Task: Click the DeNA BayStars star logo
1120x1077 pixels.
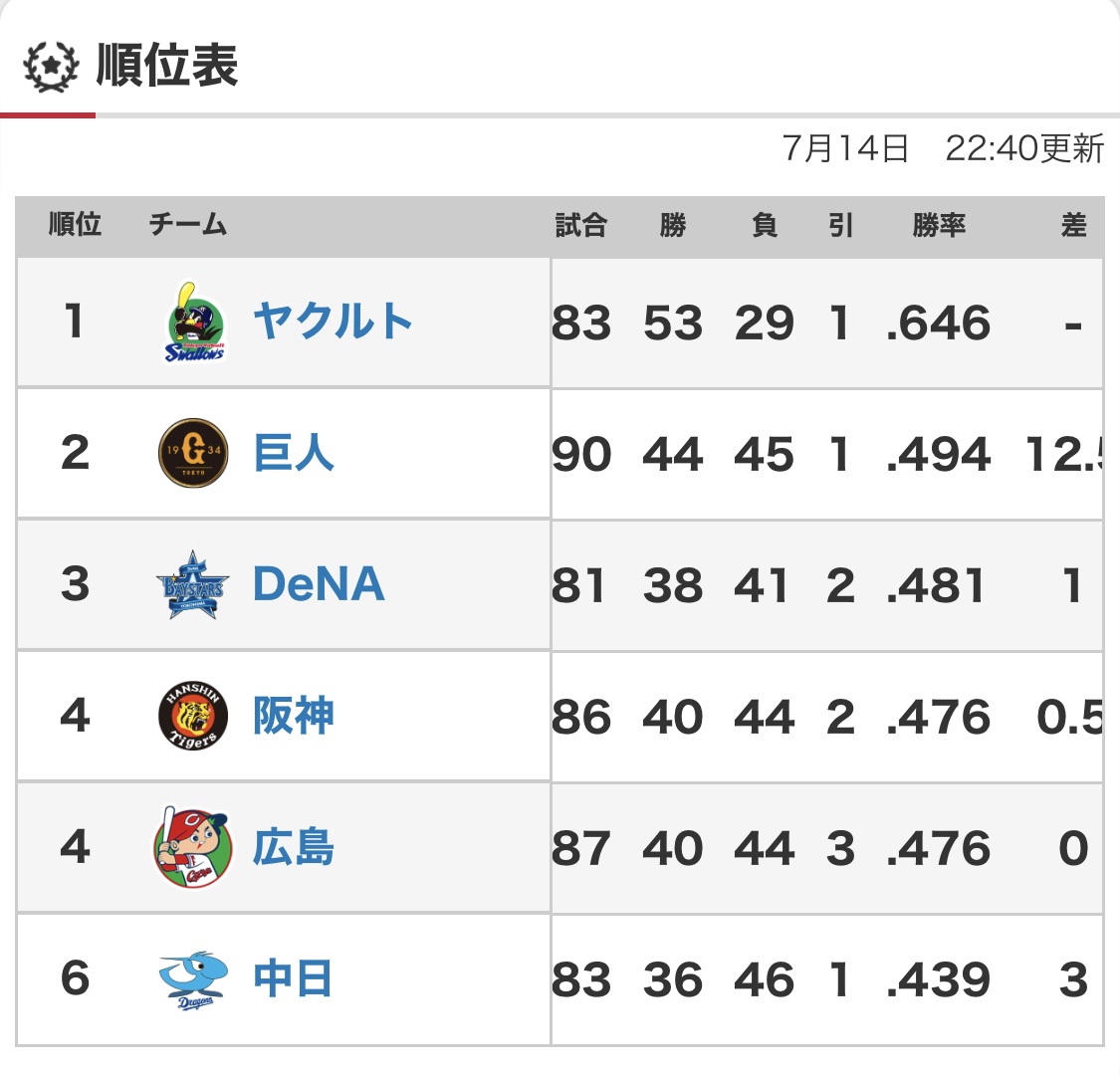Action: 193,584
